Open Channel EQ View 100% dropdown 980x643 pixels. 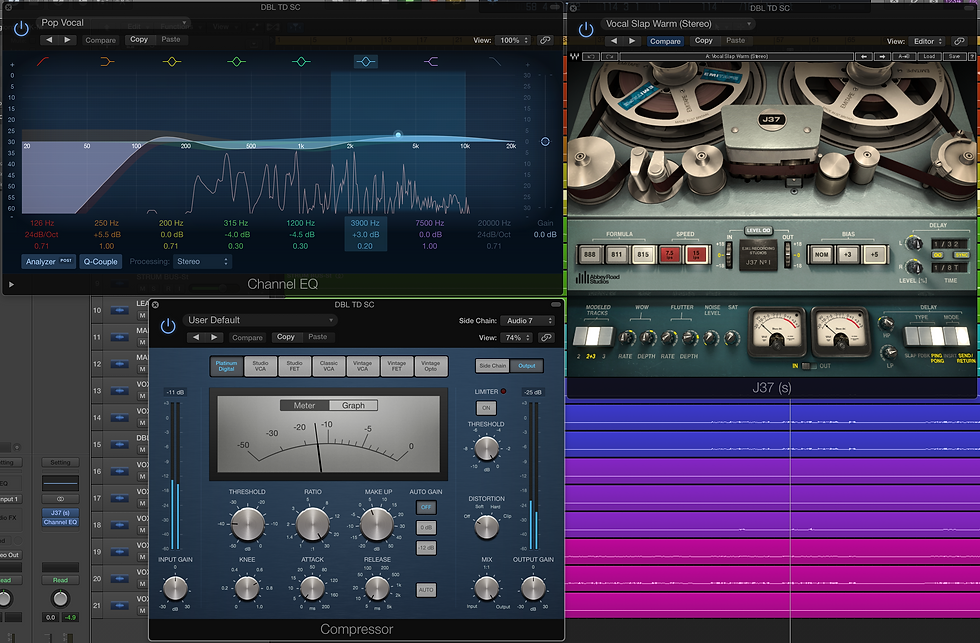pos(513,40)
